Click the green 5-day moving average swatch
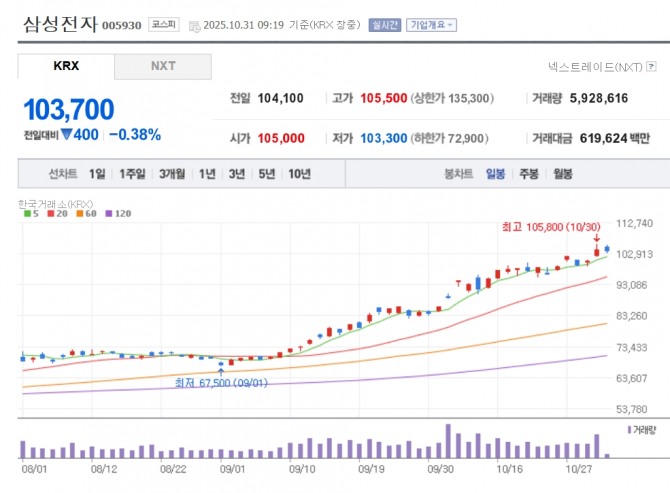The width and height of the screenshot is (670, 493). pos(21,213)
